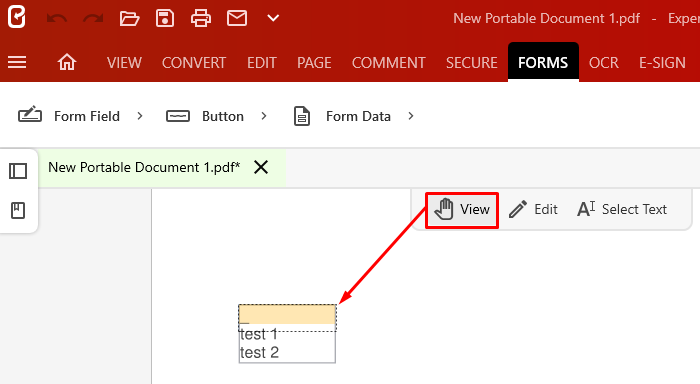Click the Undo arrow icon

click(57, 18)
